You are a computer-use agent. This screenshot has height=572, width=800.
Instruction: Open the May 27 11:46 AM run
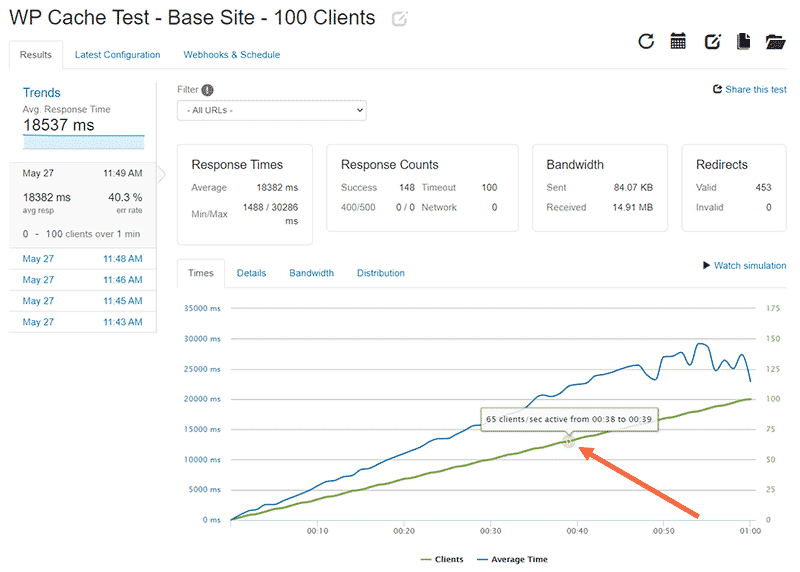[82, 280]
